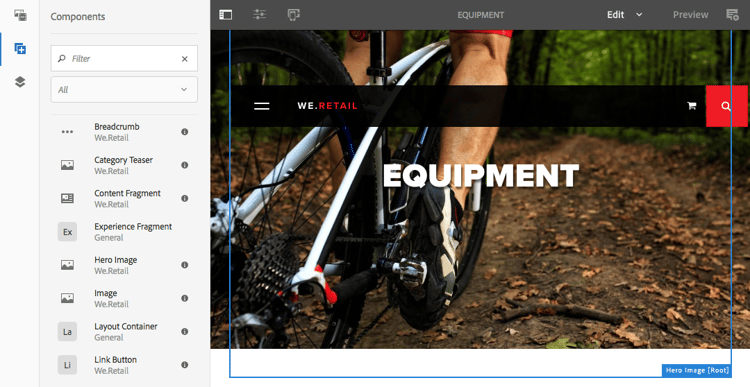
Task: Click the Components panel heading
Action: tap(77, 16)
